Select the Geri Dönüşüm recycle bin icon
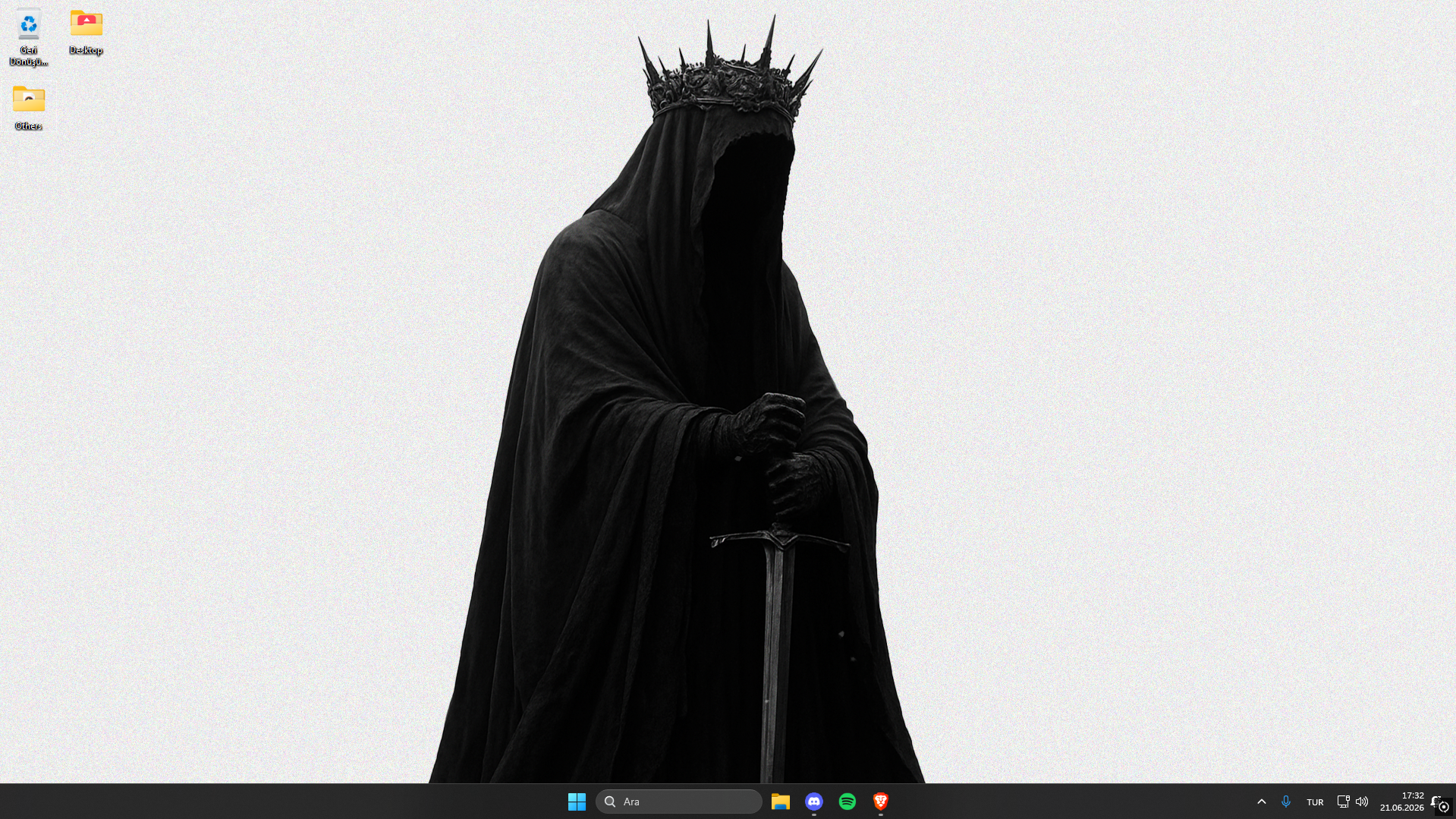 pos(29,37)
